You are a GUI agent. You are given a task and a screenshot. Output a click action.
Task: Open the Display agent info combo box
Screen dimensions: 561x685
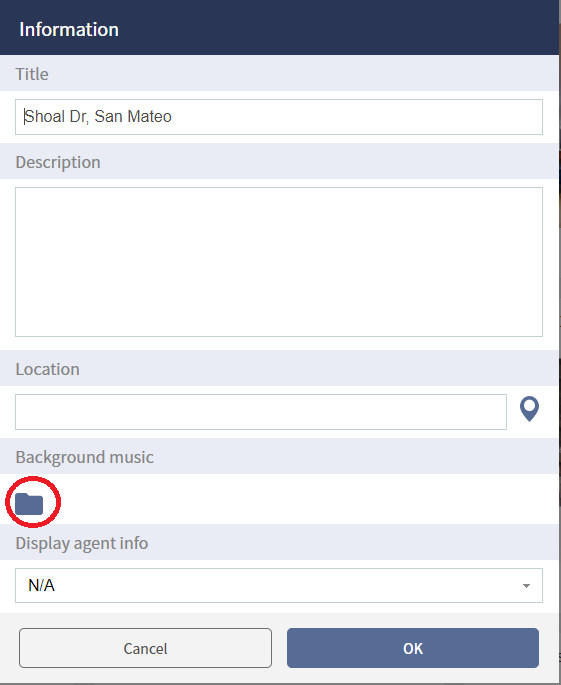[x=279, y=585]
